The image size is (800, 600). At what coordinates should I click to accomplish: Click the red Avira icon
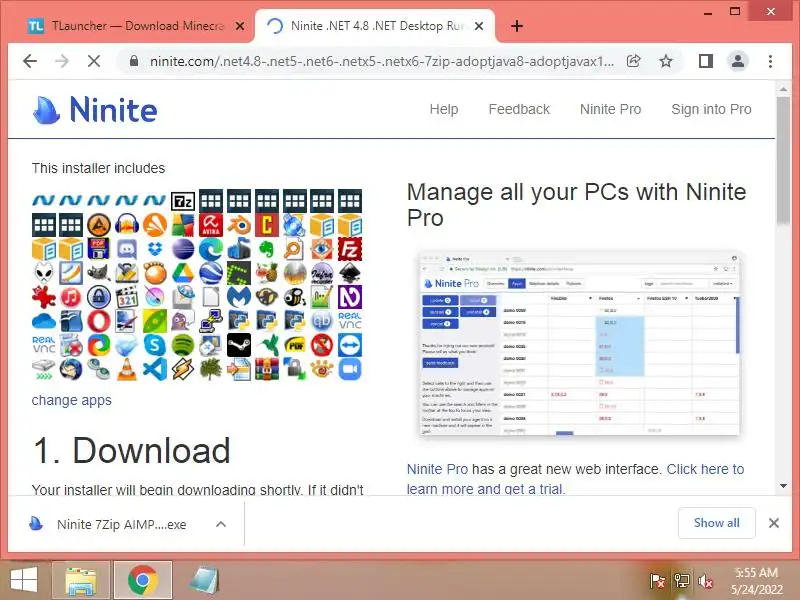211,225
